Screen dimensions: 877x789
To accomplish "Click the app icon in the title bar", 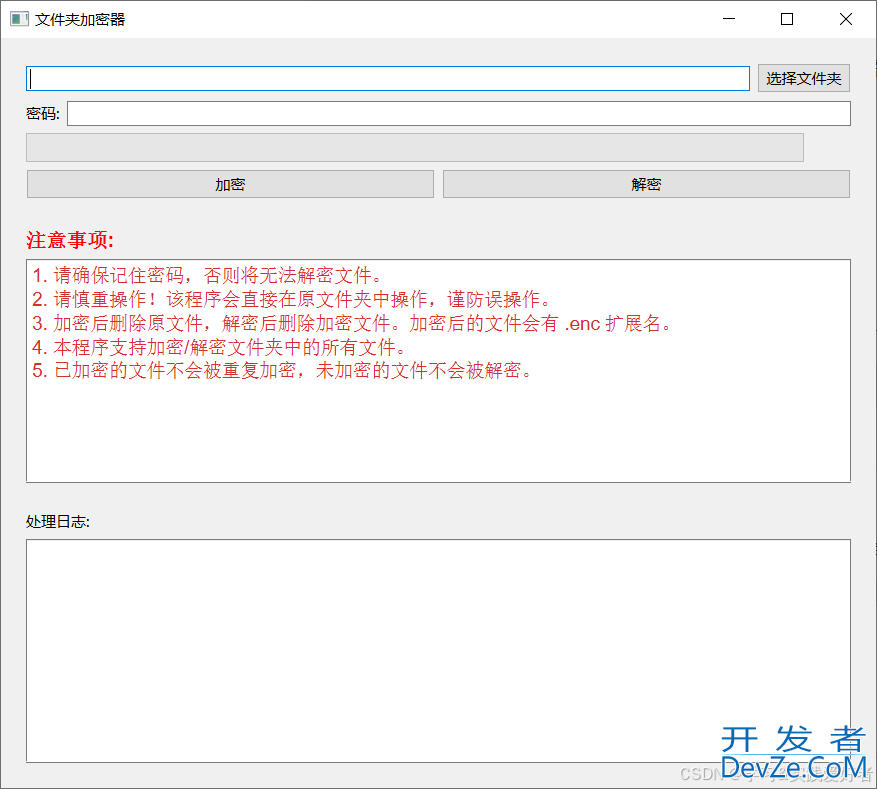I will 19,19.
